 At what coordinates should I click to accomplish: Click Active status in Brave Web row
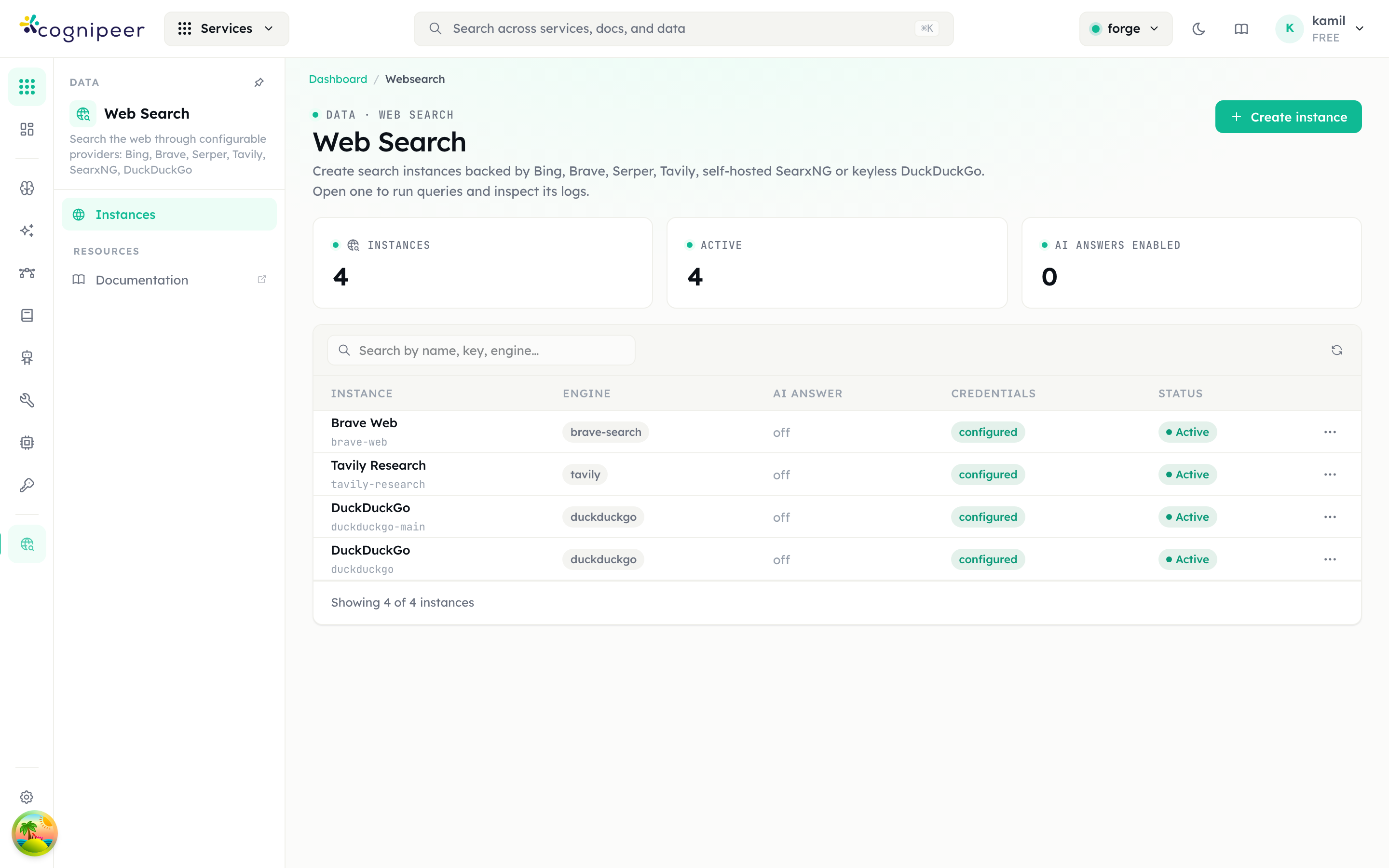coord(1187,432)
